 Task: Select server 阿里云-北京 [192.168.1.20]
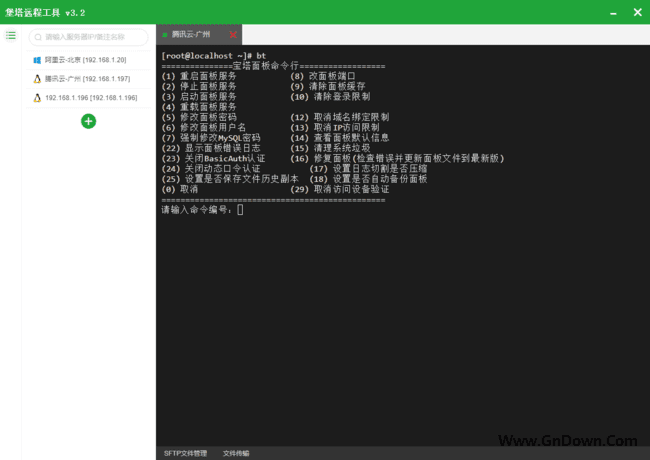click(x=89, y=60)
